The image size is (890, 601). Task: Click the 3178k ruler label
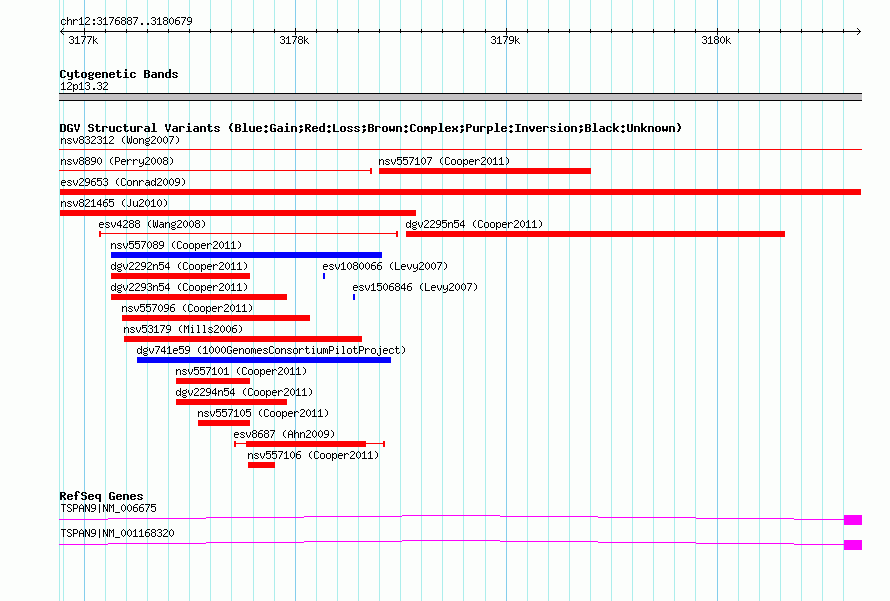tap(294, 40)
